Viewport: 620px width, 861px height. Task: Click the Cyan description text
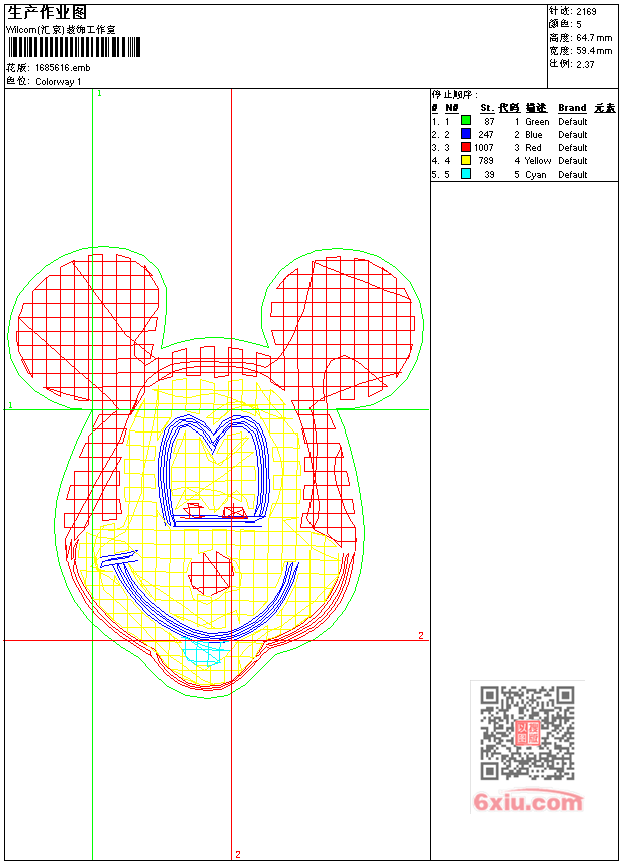tap(535, 175)
